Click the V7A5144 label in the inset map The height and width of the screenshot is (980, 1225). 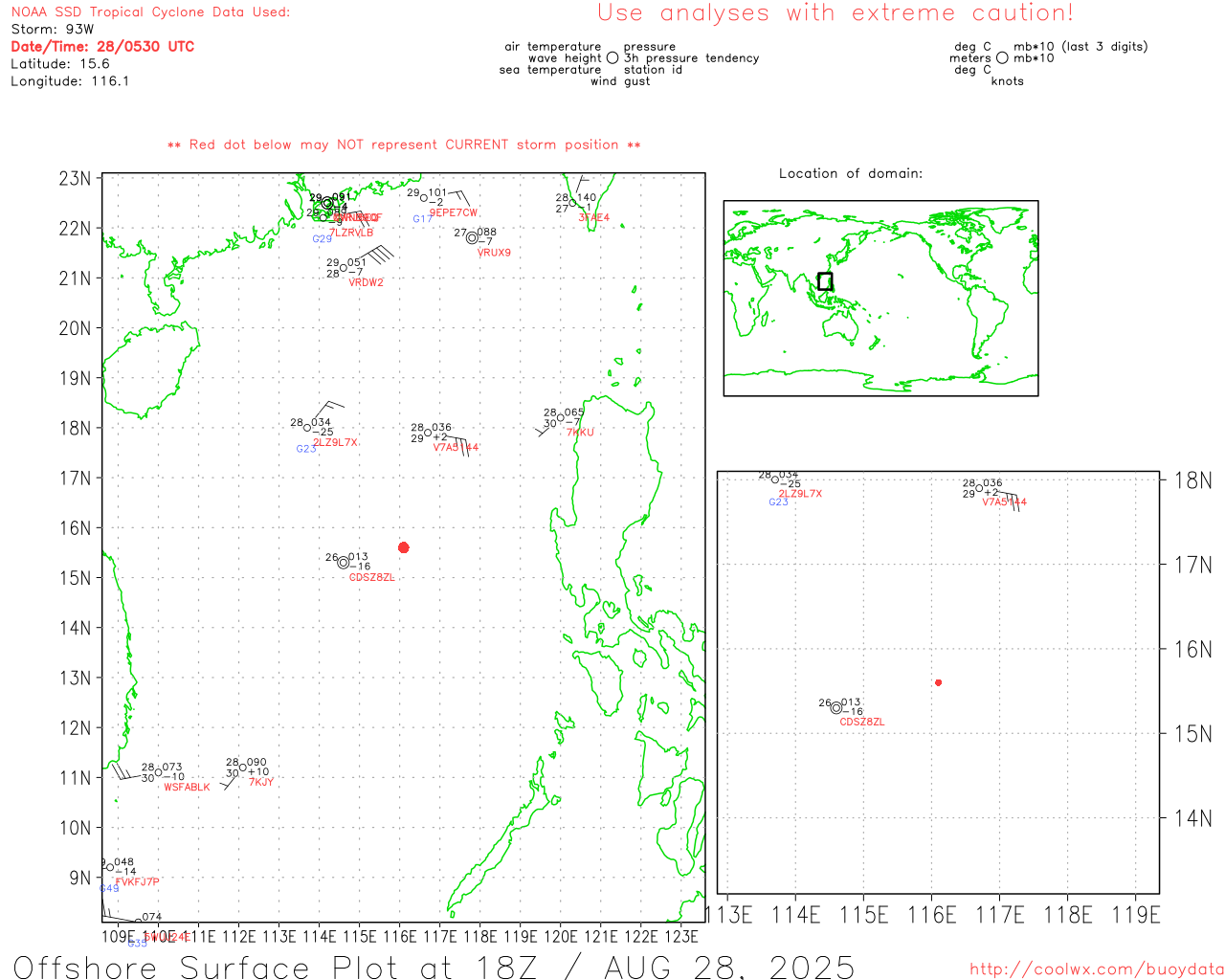click(1005, 502)
